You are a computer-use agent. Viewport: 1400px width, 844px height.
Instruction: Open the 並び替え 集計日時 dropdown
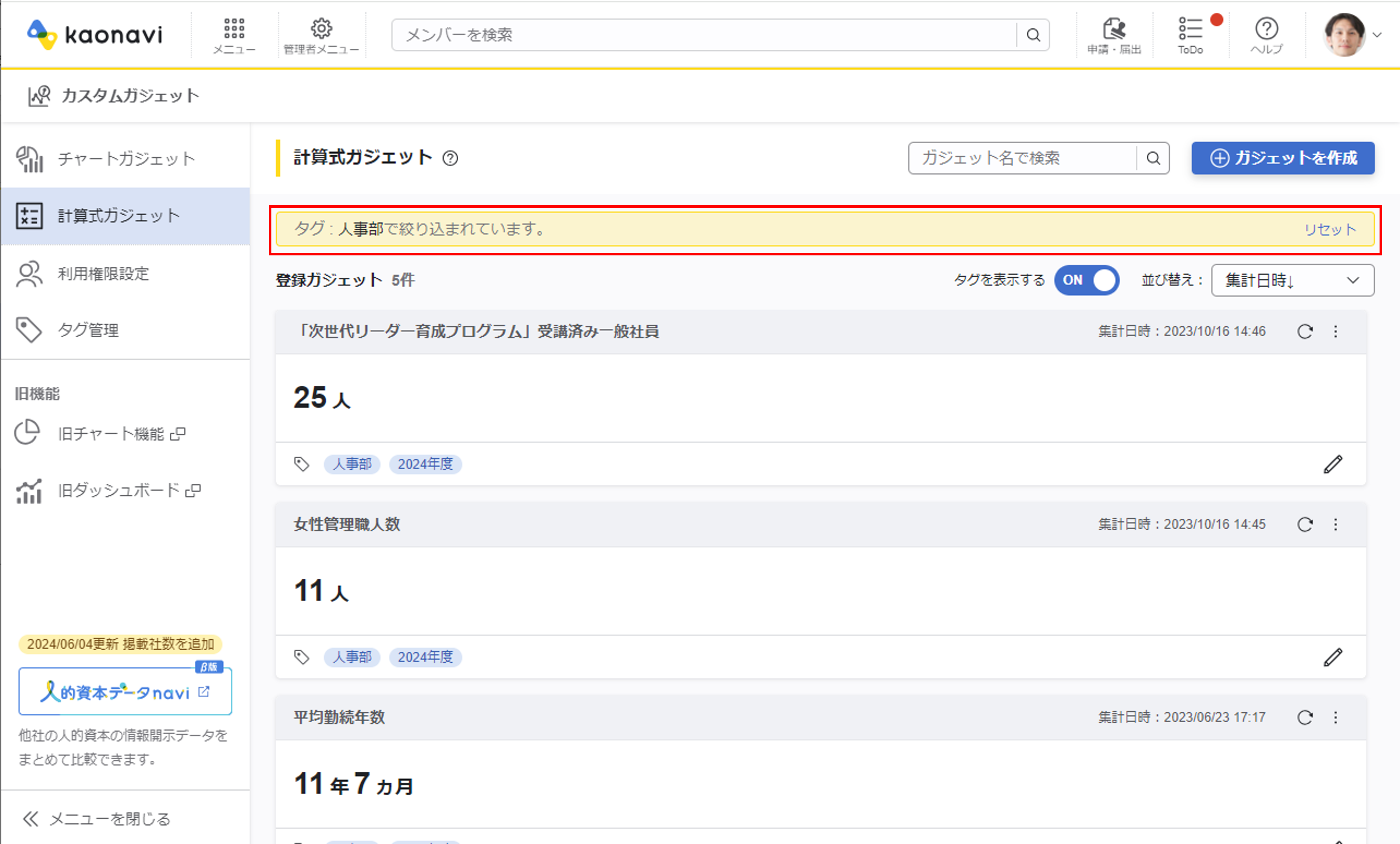tap(1292, 280)
